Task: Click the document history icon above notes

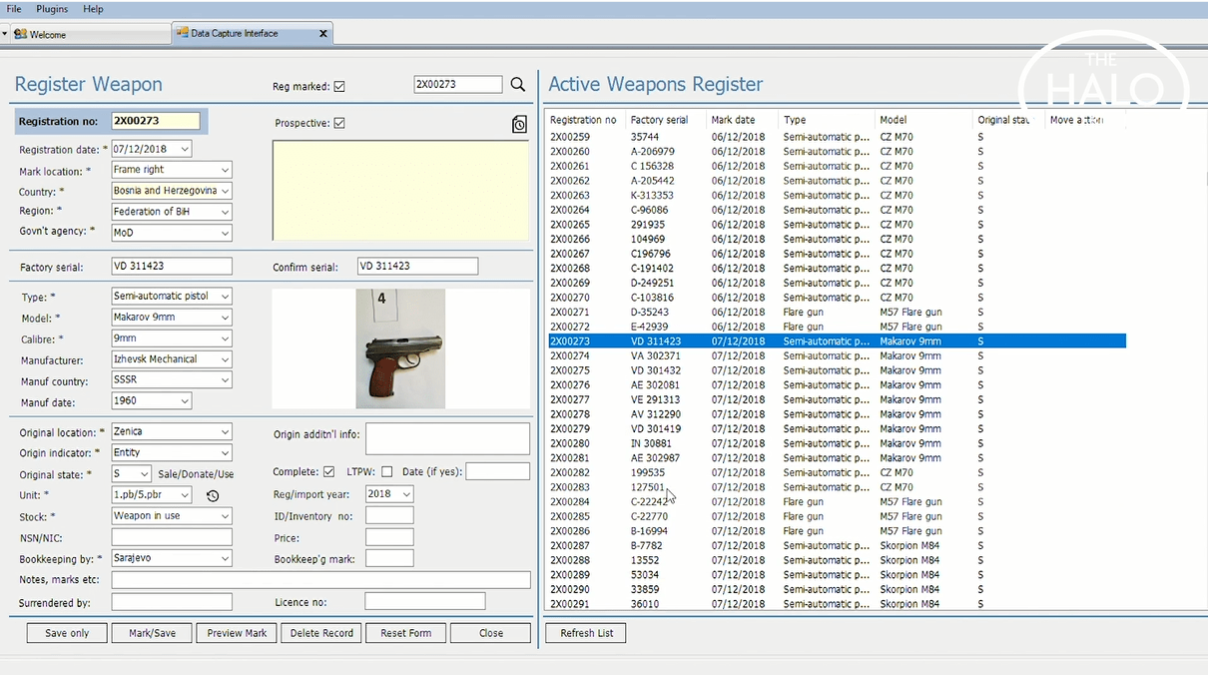Action: tap(519, 124)
